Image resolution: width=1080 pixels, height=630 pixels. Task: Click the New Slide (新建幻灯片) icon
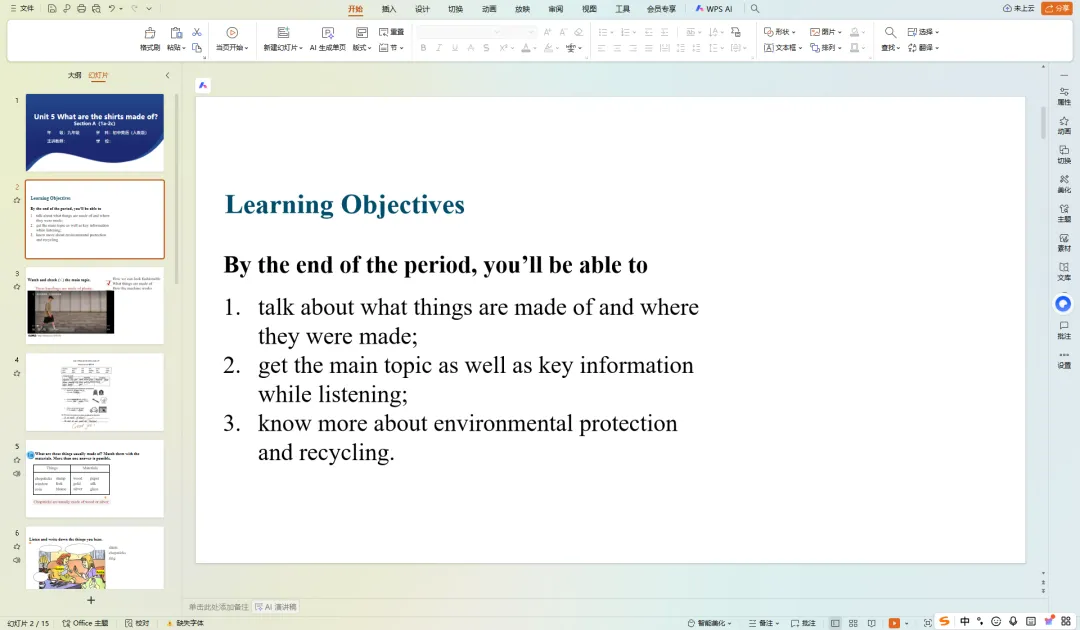tap(283, 32)
